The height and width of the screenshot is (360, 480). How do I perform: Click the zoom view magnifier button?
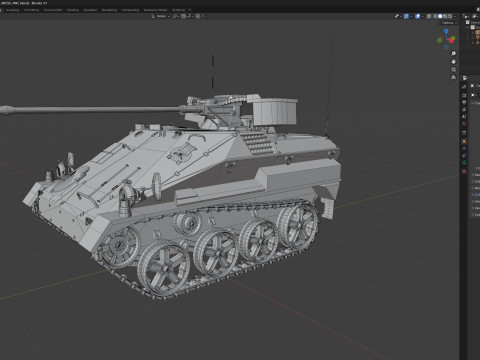[x=453, y=53]
